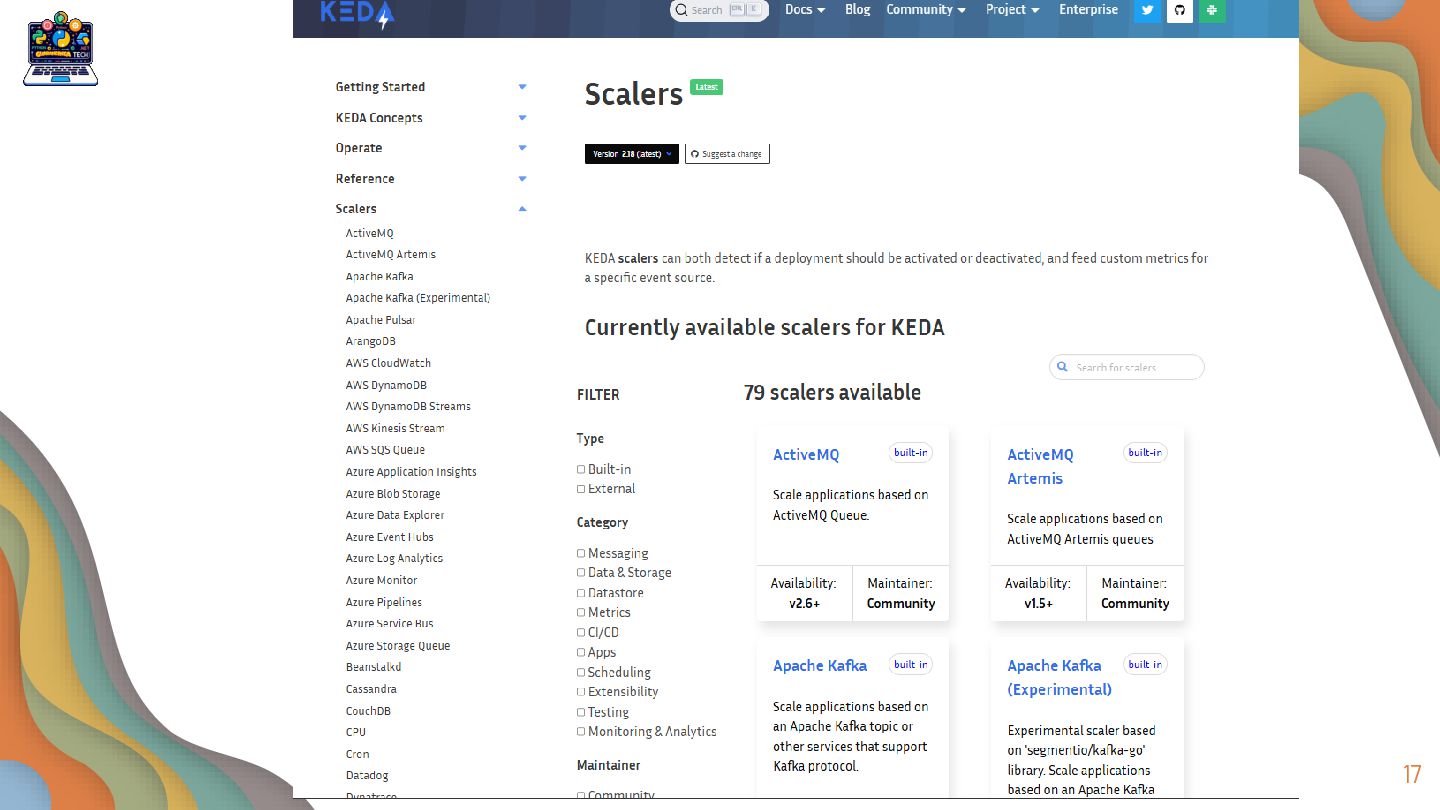1440x810 pixels.
Task: Enable the Metrics category filter
Action: click(x=581, y=612)
